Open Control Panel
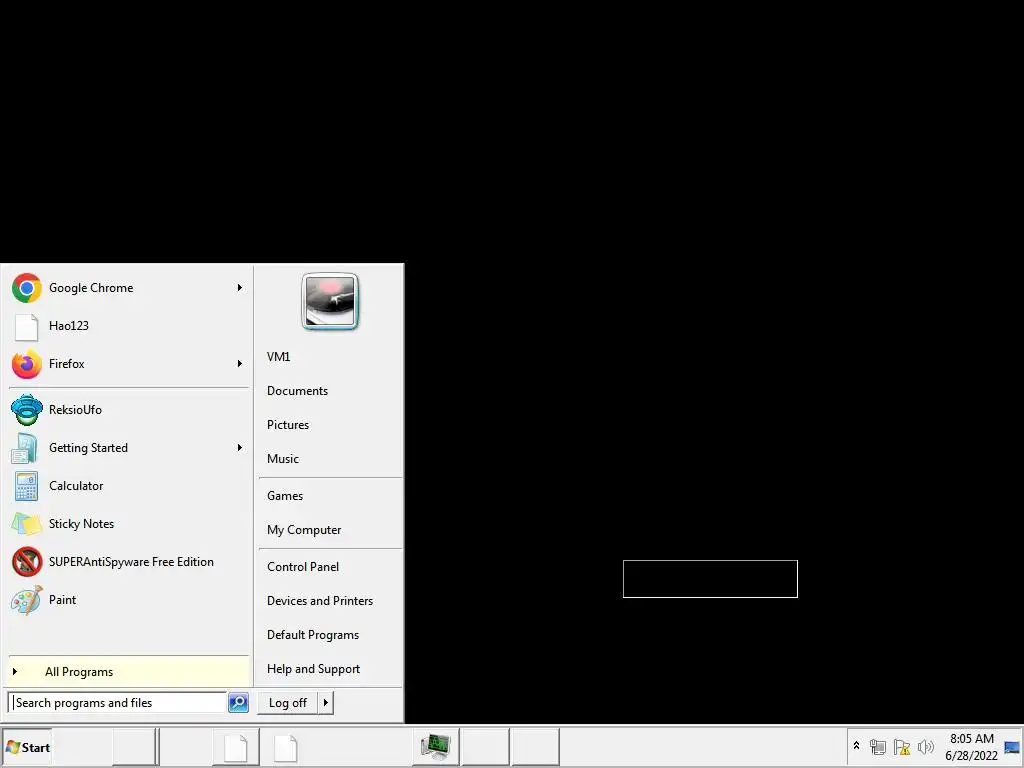The height and width of the screenshot is (768, 1024). 302,567
